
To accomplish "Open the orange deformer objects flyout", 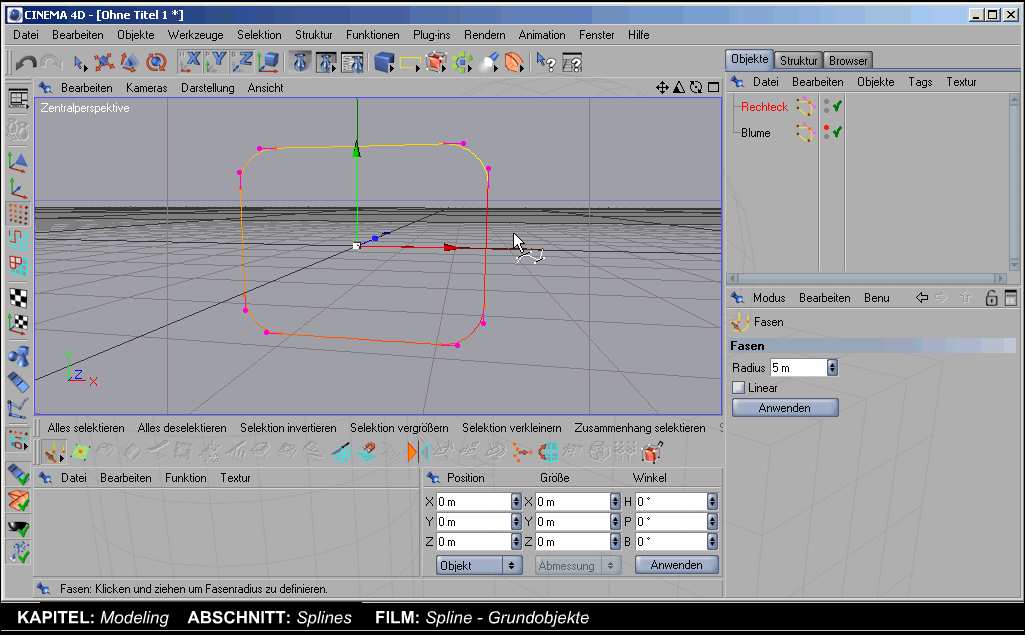I will pos(514,62).
